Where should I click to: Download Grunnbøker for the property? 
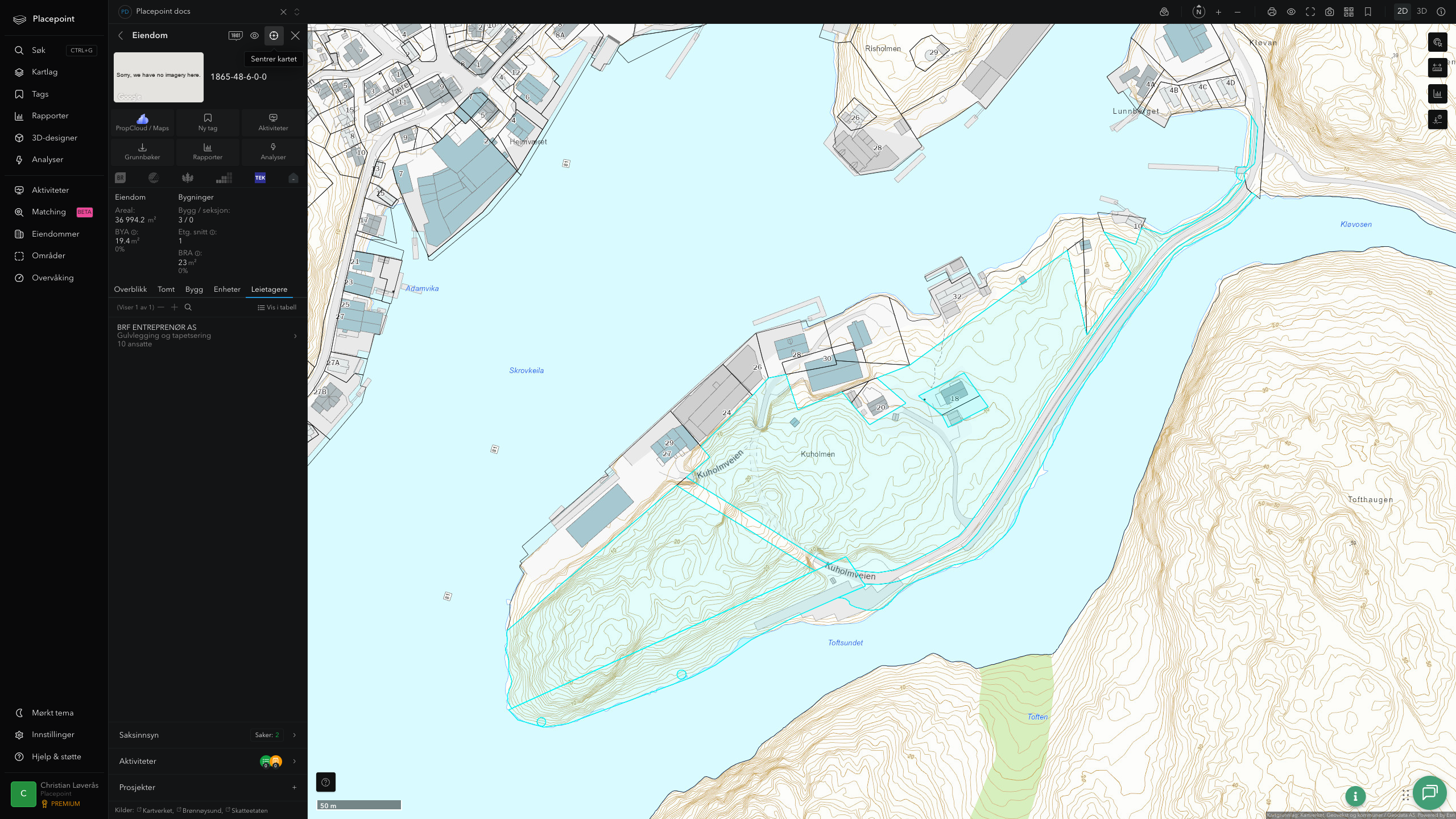142,151
